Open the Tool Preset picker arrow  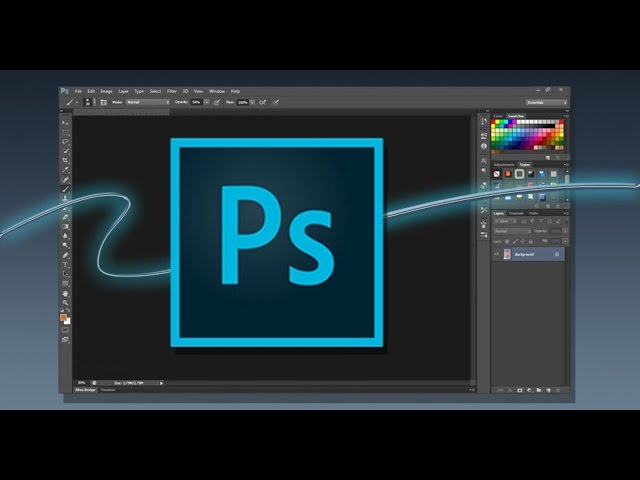tap(76, 102)
